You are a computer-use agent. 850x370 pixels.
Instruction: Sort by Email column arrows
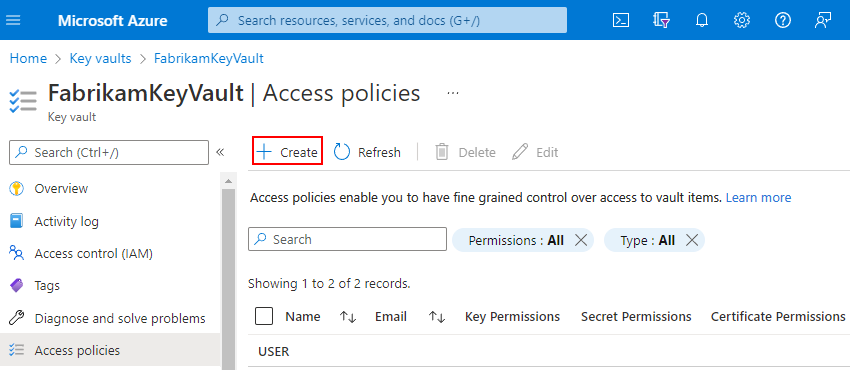(437, 317)
